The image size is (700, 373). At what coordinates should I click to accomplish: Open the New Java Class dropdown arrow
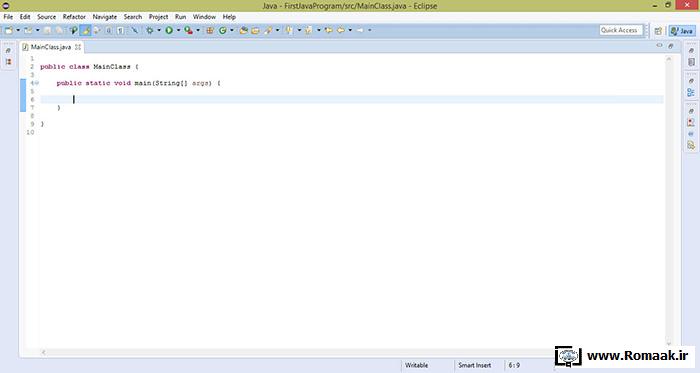(x=232, y=30)
